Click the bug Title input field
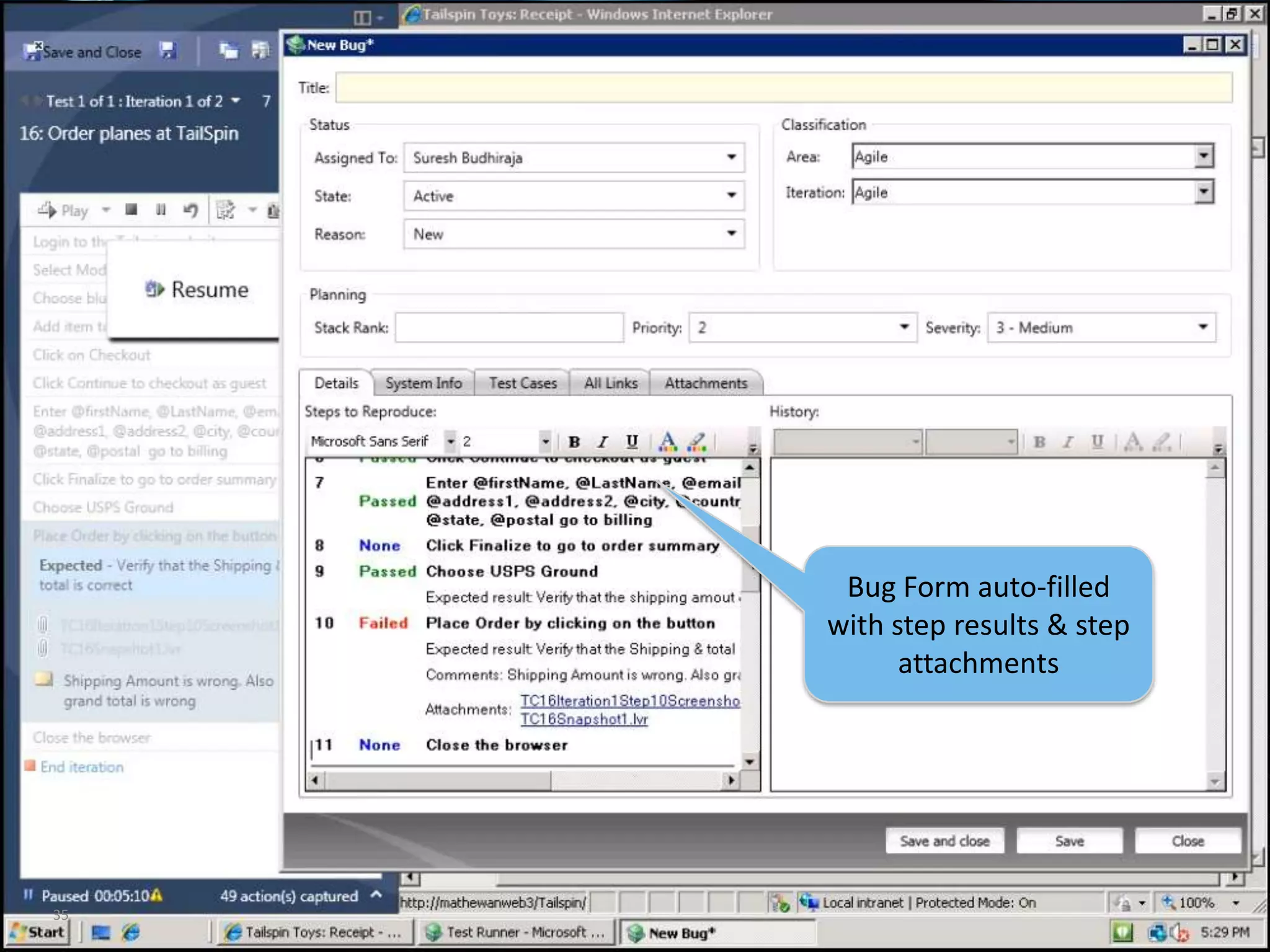Image resolution: width=1270 pixels, height=952 pixels. coord(784,87)
